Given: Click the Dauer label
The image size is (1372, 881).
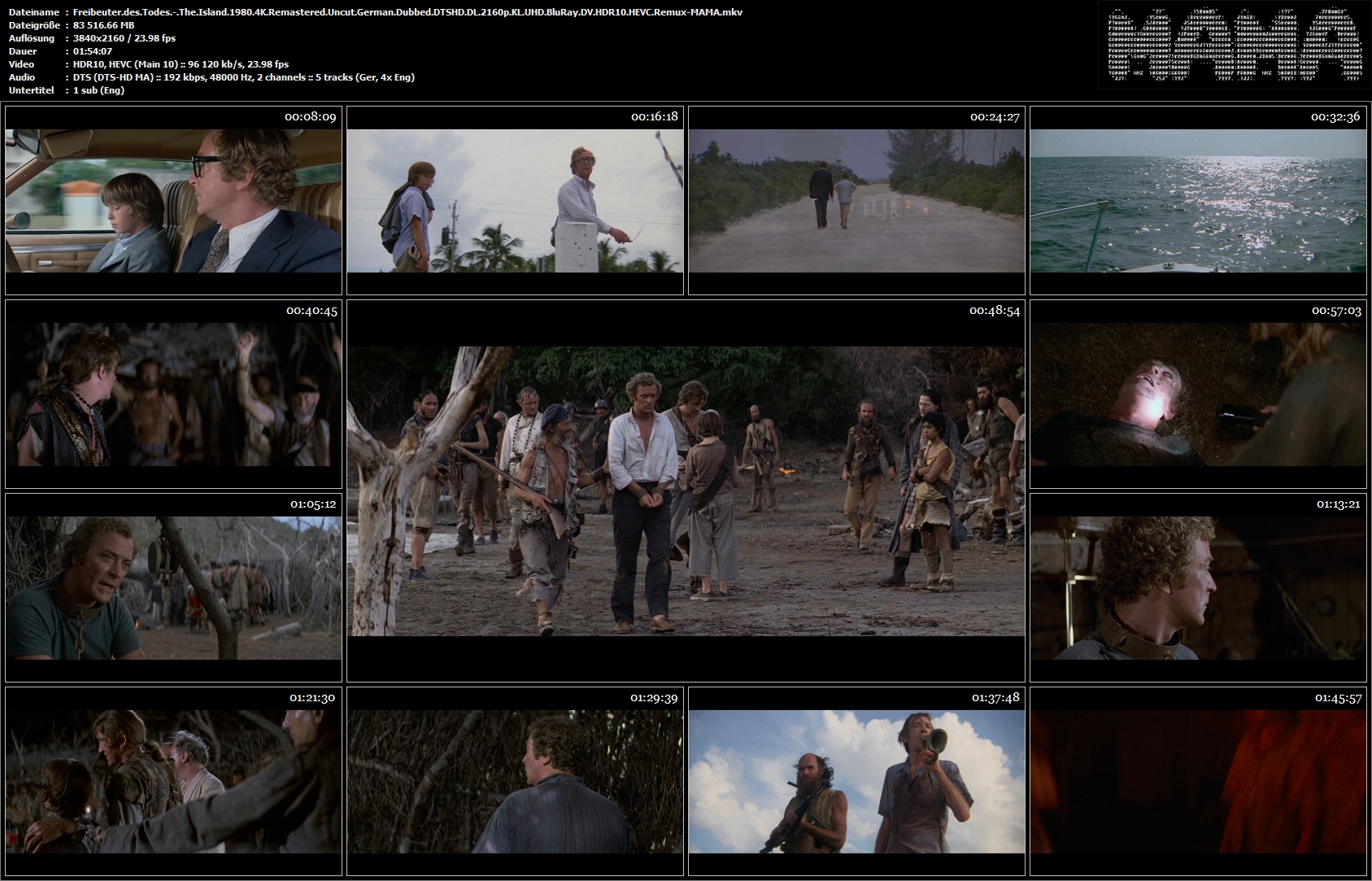Looking at the screenshot, I should [22, 51].
